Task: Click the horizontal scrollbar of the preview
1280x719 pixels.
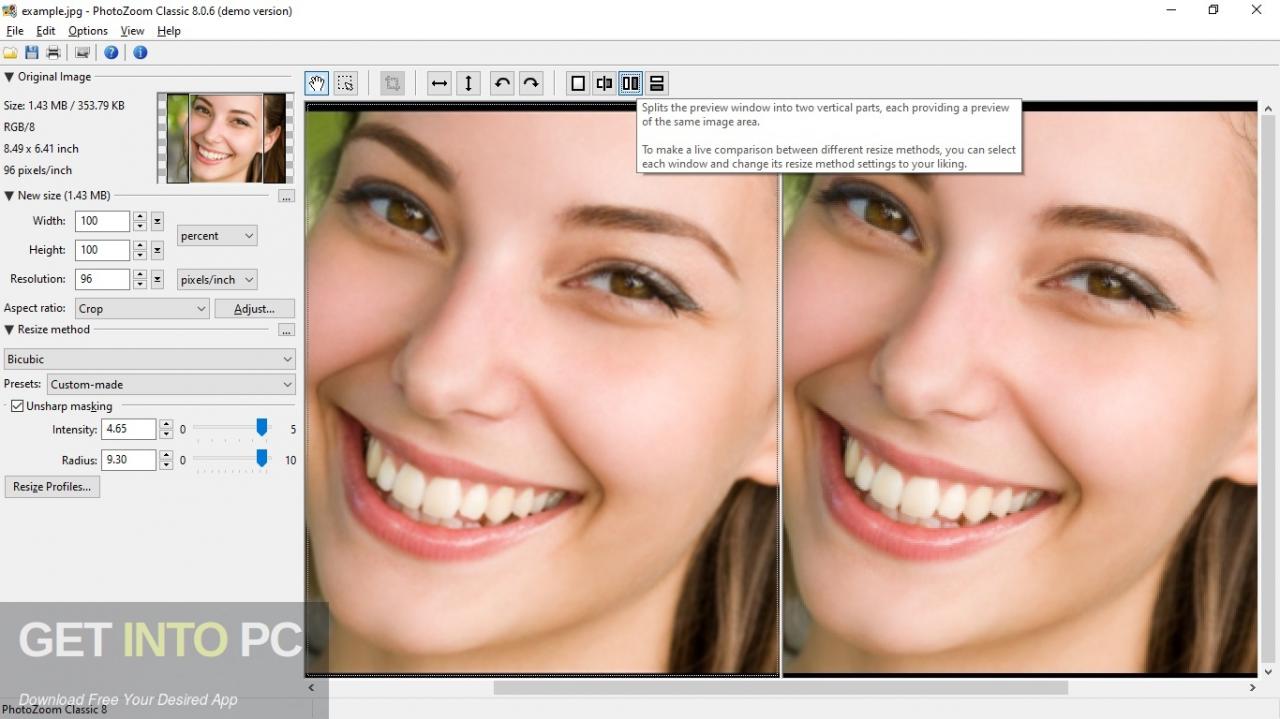Action: point(780,688)
